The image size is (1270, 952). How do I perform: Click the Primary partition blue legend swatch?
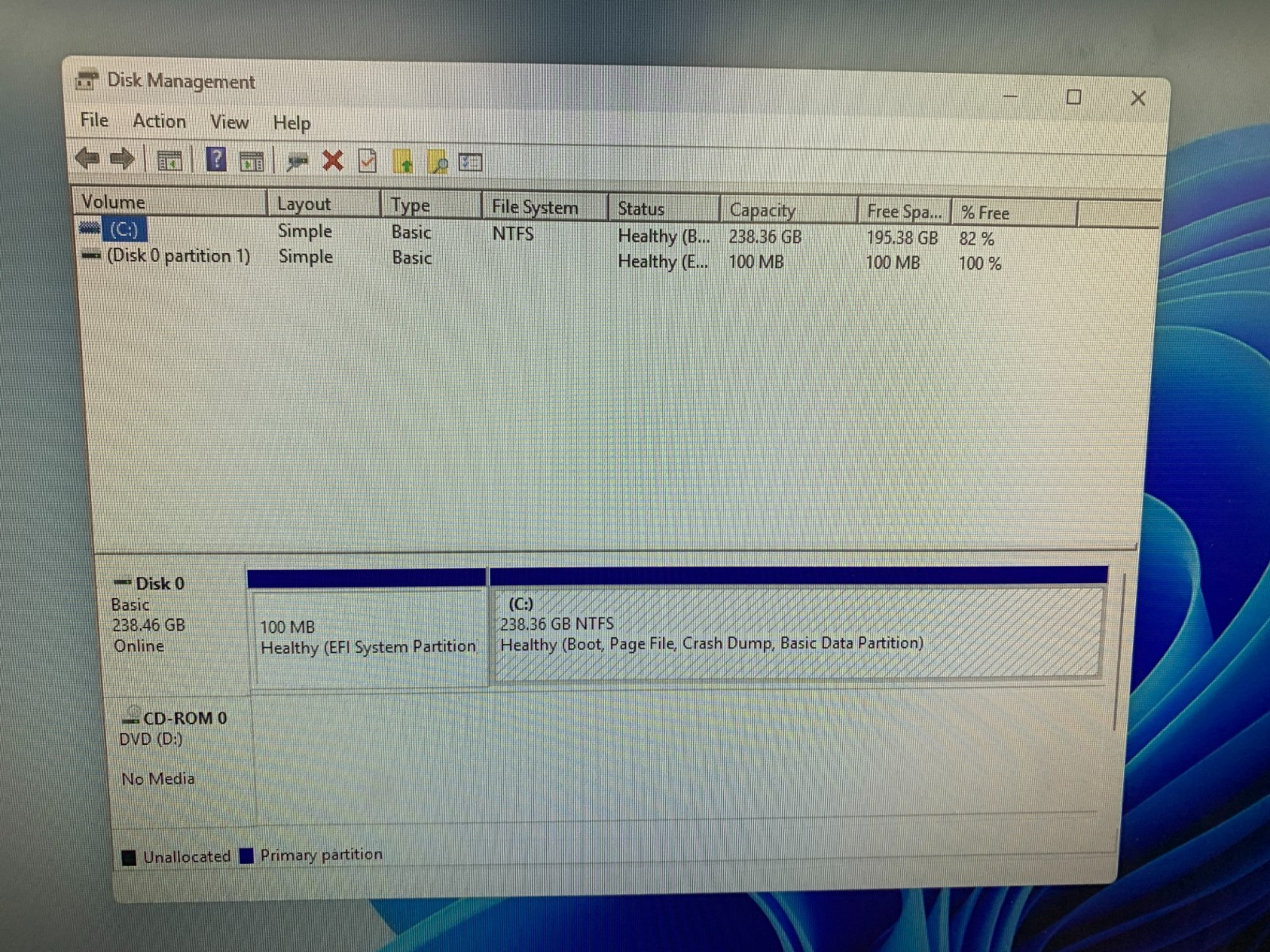point(246,855)
